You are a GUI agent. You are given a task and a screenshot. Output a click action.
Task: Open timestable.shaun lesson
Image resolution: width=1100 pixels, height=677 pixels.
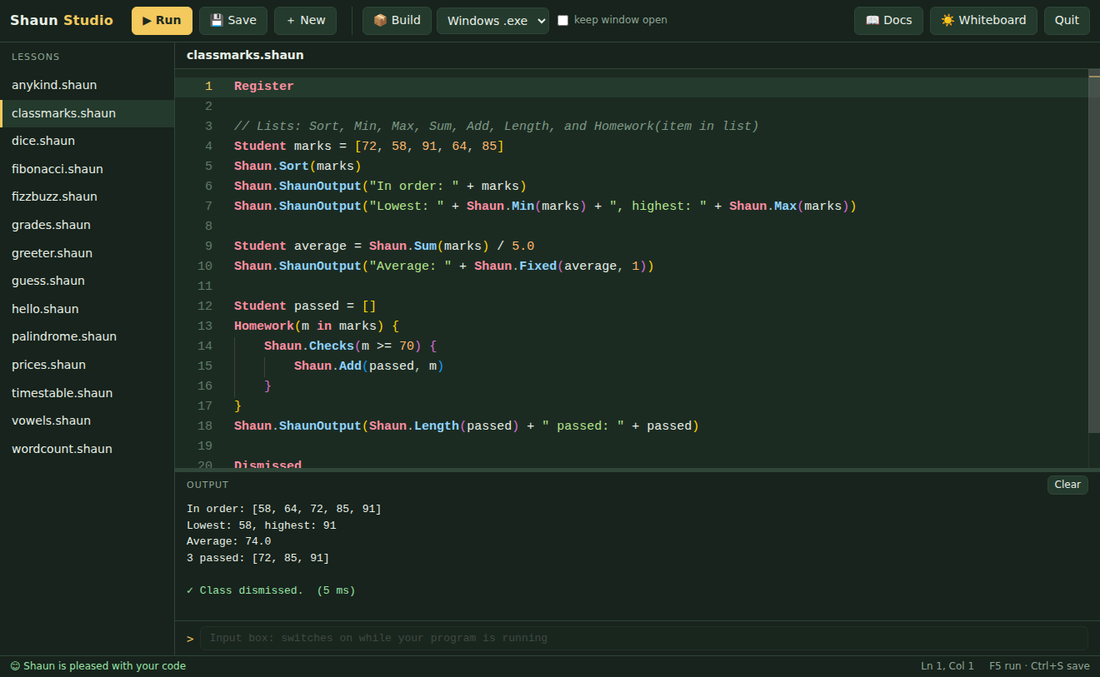pos(87,393)
